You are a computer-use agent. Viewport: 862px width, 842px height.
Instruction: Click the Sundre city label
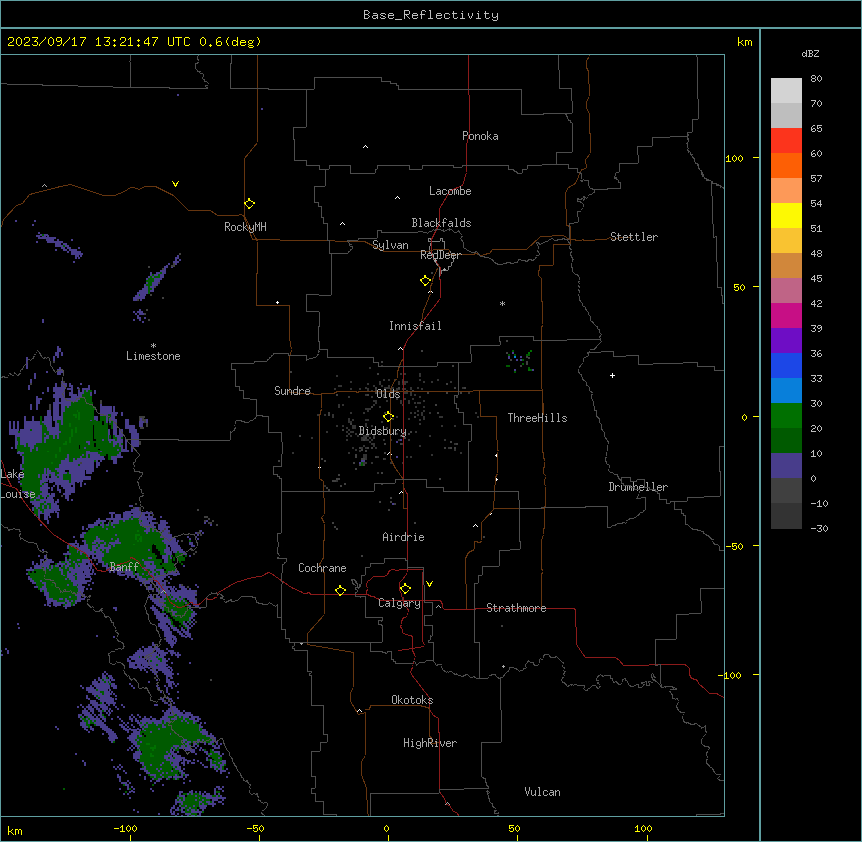[292, 391]
